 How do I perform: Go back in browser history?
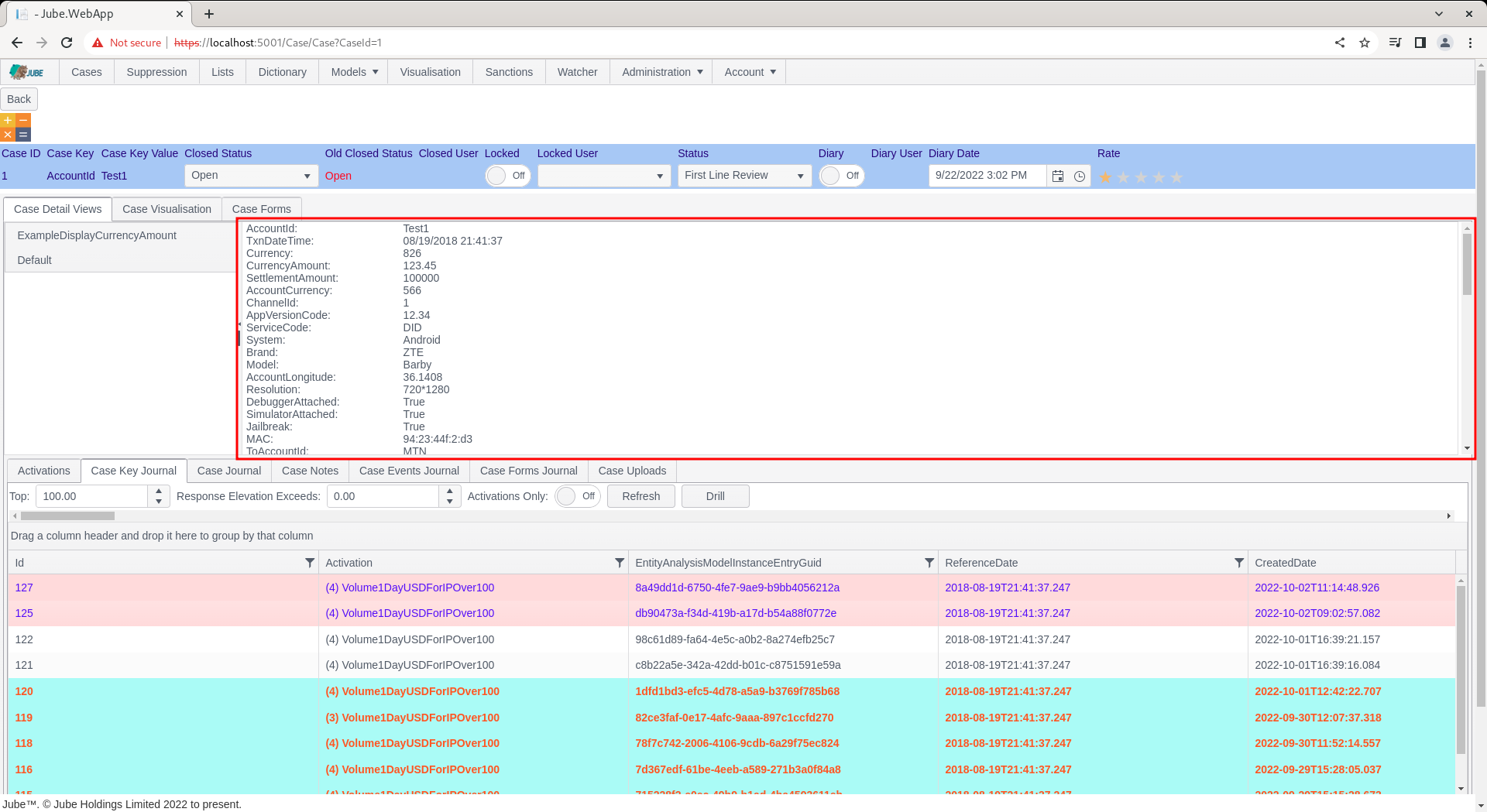[x=17, y=43]
